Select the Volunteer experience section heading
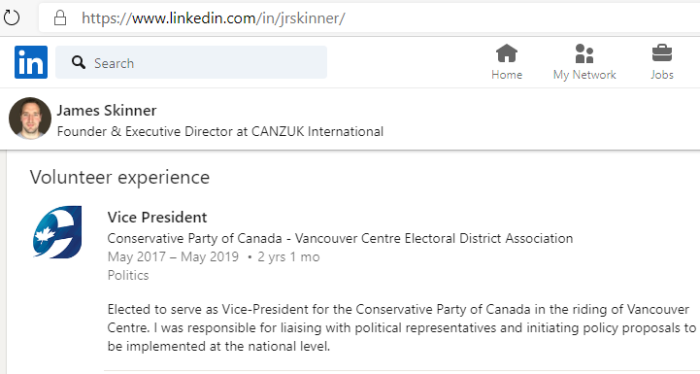The height and width of the screenshot is (374, 700). 120,178
